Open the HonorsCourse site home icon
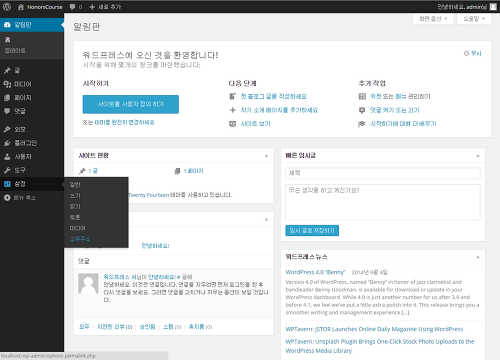 coord(21,7)
